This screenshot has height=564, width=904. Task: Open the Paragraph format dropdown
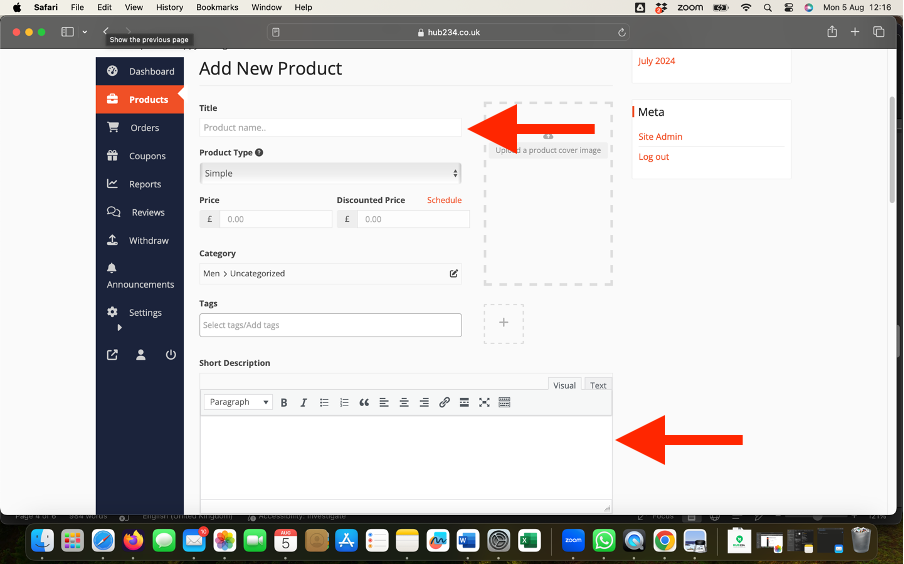point(238,402)
